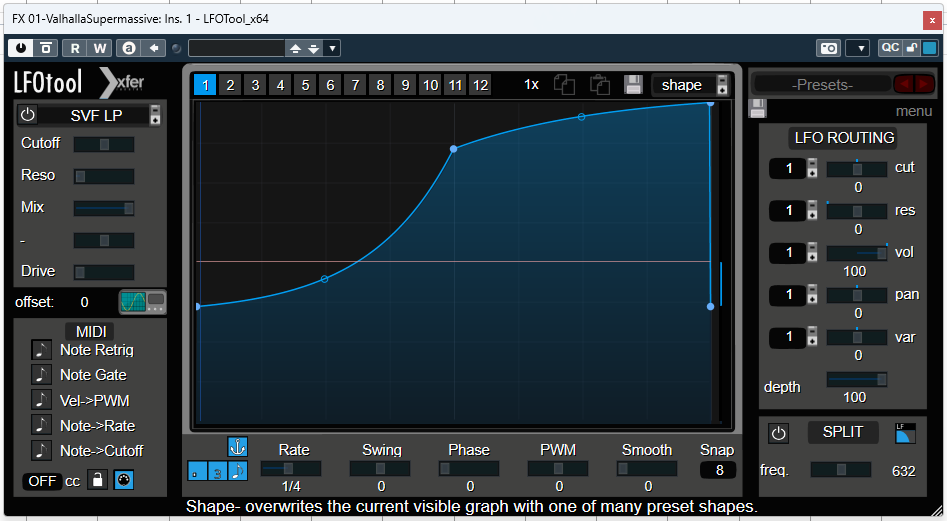The height and width of the screenshot is (521, 947).
Task: Select dotted note rate mode
Action: [x=197, y=471]
